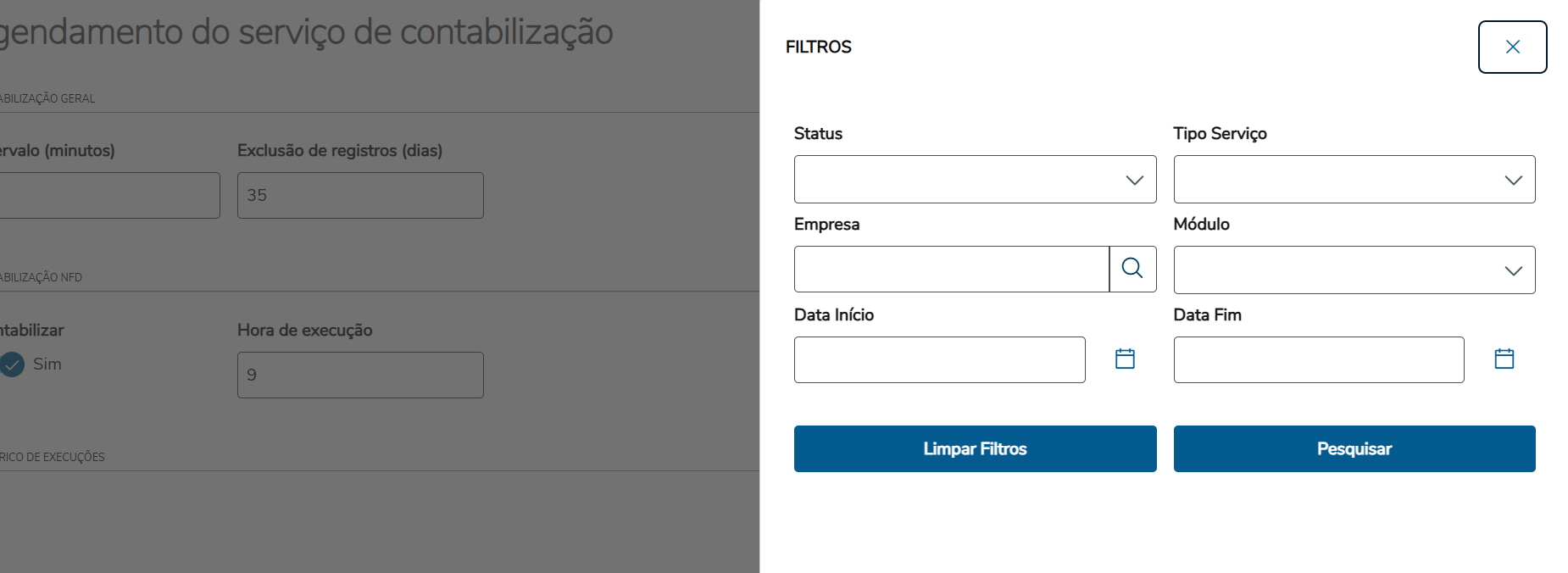Focus the Data Início input field
This screenshot has width=1568, height=573.
[939, 359]
